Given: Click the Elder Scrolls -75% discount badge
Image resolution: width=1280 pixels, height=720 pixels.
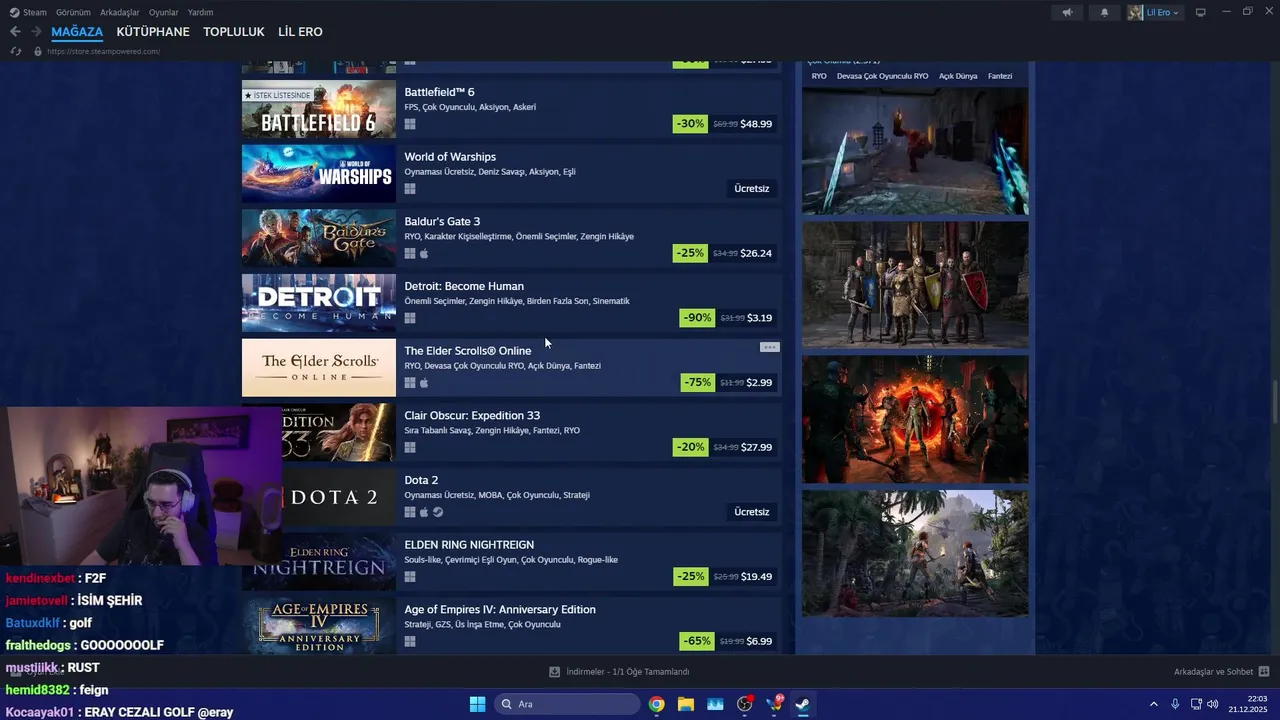Looking at the screenshot, I should tap(696, 383).
